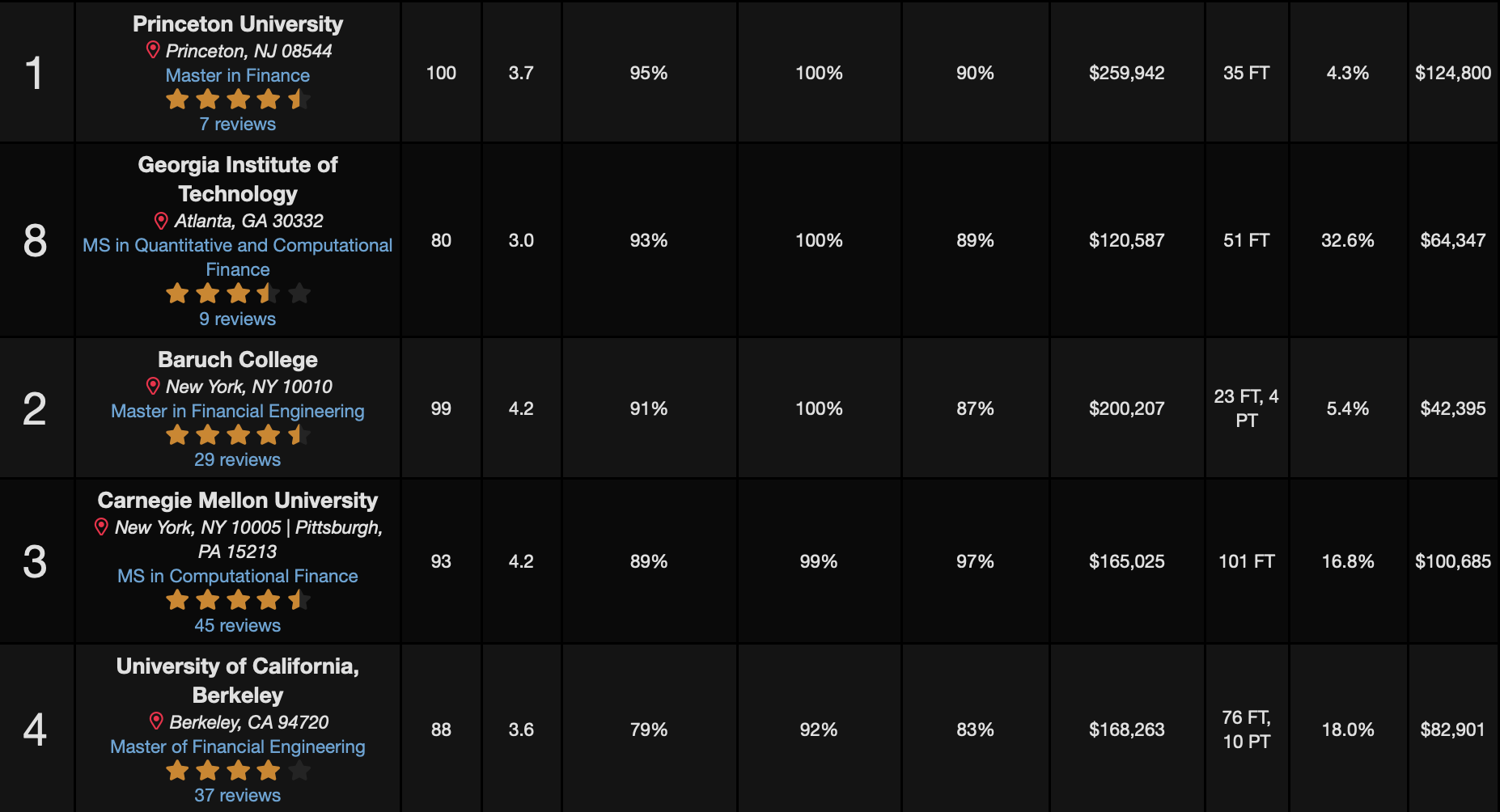
Task: Open the 37 reviews link for Berkeley
Action: point(238,795)
